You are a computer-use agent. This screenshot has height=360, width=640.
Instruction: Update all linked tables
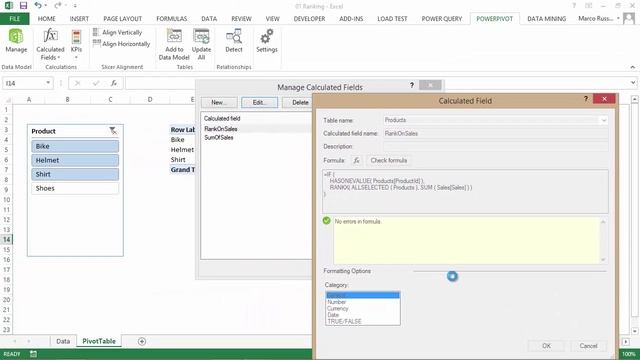click(x=201, y=44)
